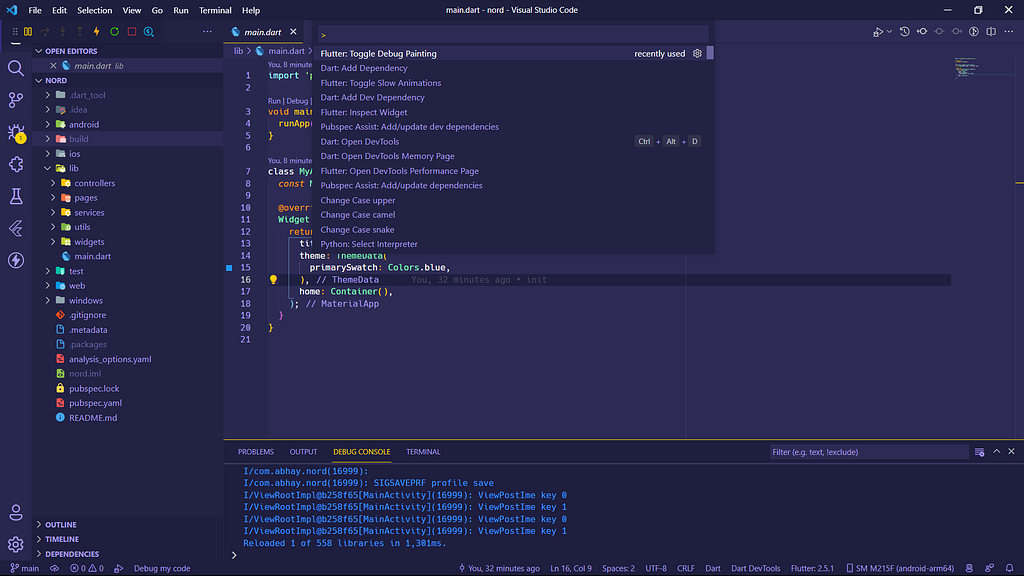The width and height of the screenshot is (1024, 576).
Task: Switch to the PROBLEMS tab
Action: click(x=256, y=452)
